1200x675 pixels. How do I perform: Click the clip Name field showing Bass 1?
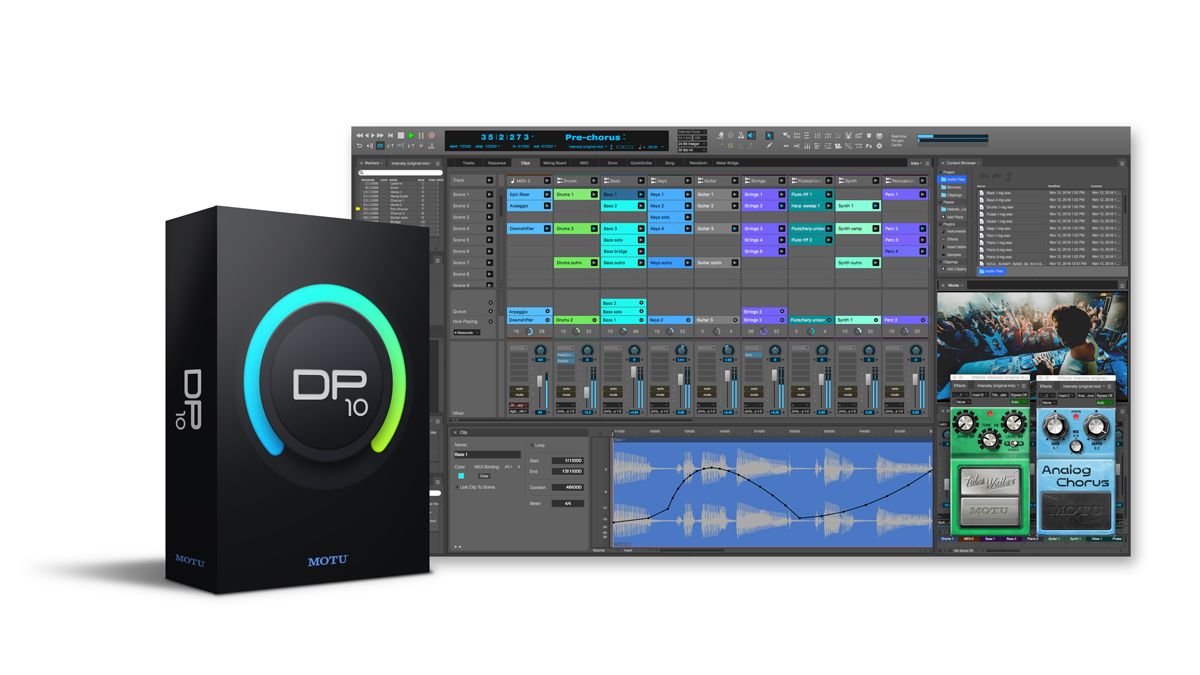click(x=488, y=454)
